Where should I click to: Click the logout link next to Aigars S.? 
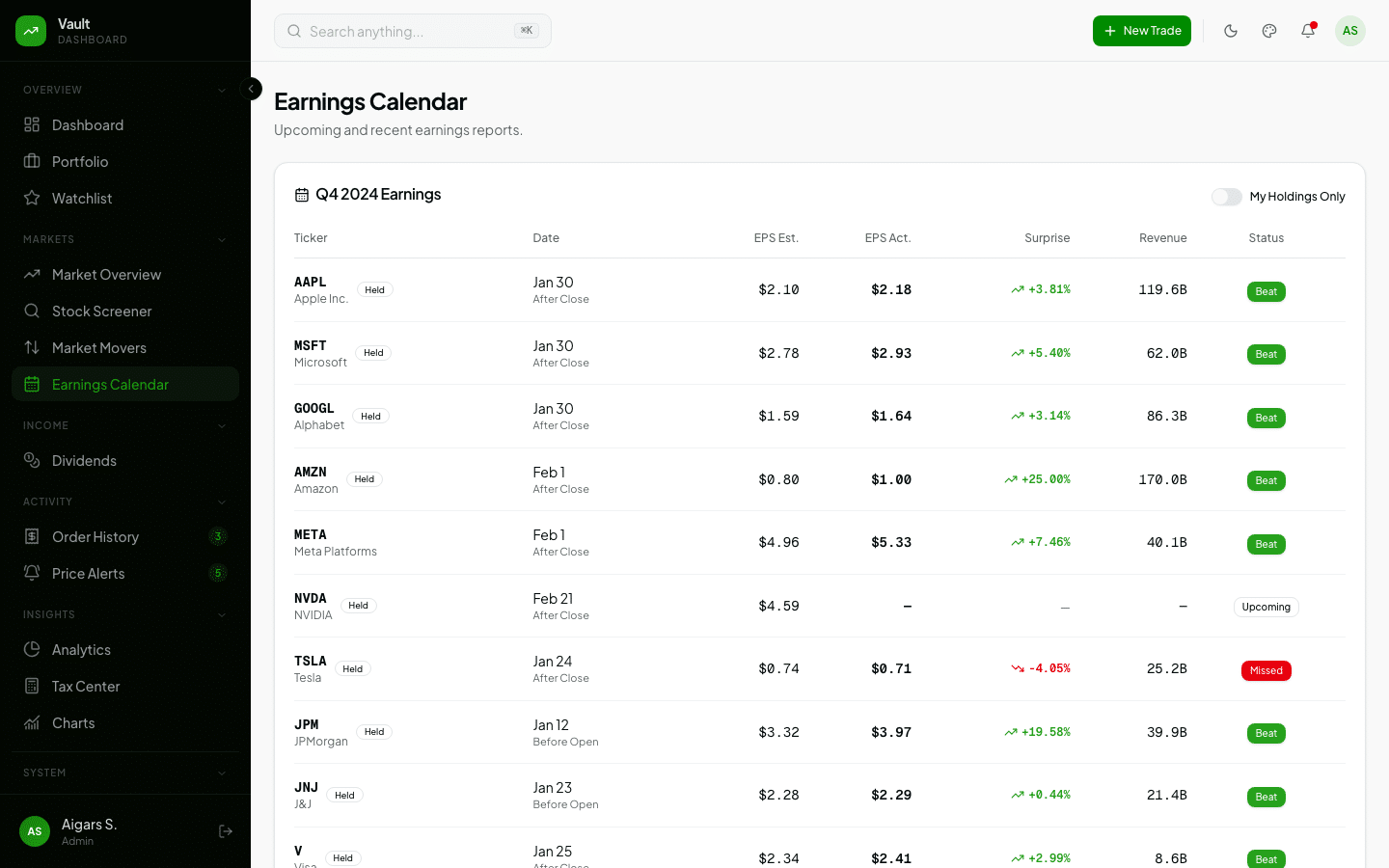[226, 830]
